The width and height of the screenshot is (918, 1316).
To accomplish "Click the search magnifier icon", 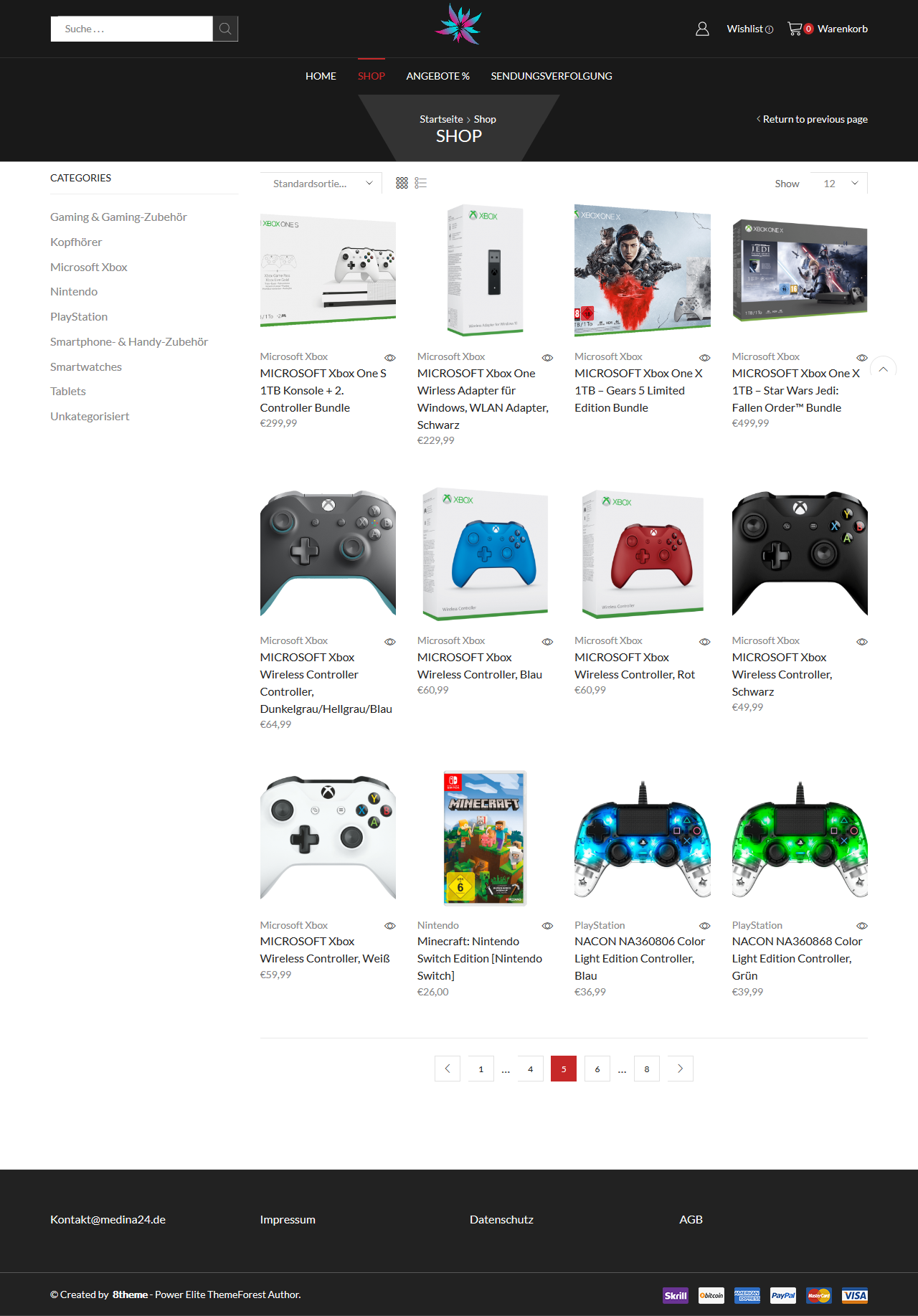I will click(x=225, y=29).
